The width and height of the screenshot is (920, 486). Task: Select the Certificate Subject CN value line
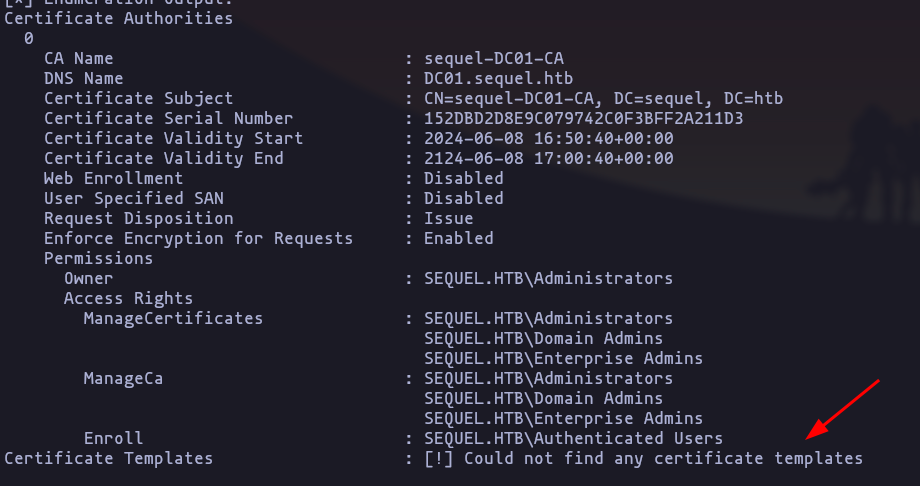click(604, 99)
